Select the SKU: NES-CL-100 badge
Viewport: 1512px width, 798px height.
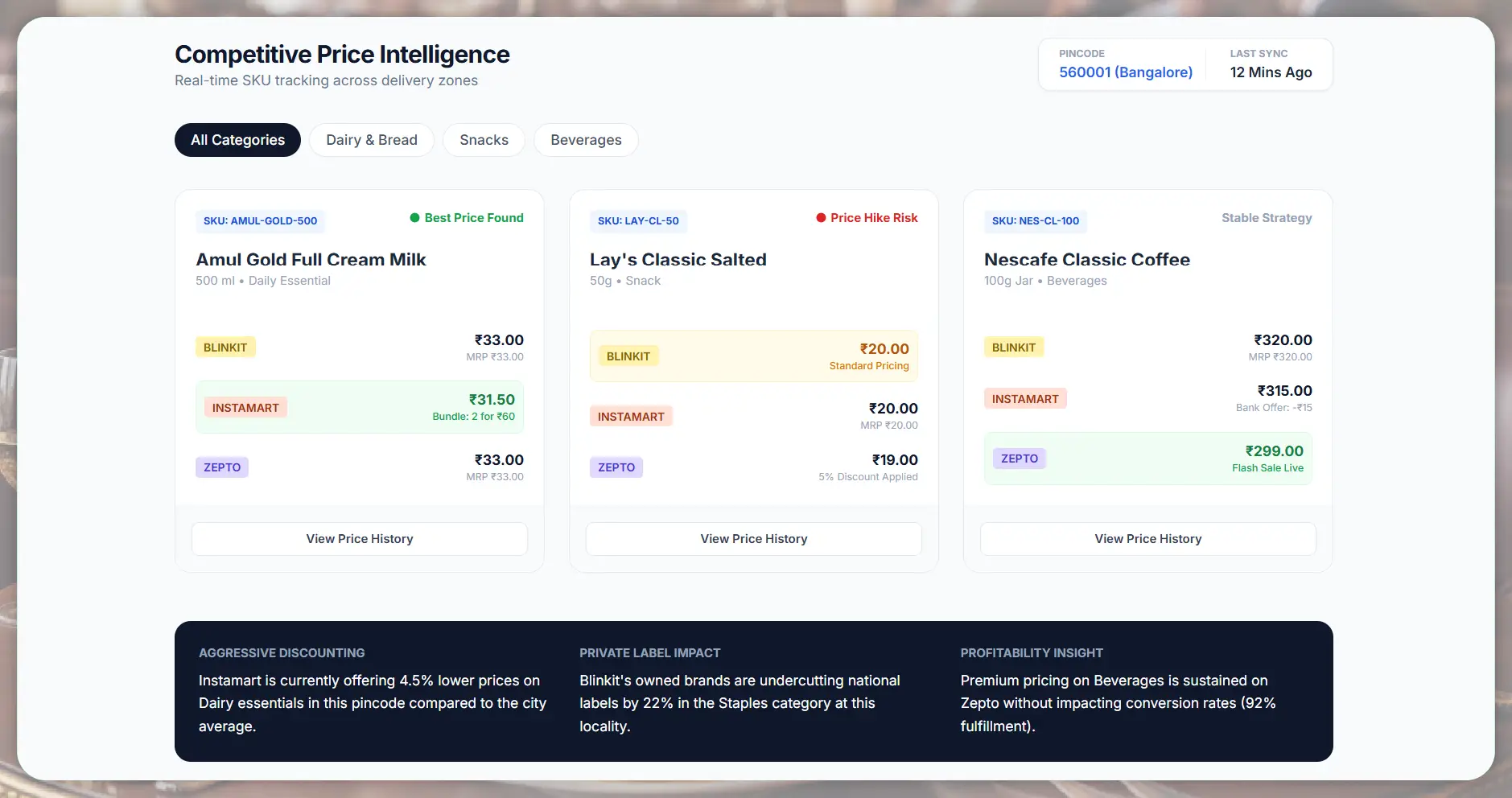(1035, 221)
